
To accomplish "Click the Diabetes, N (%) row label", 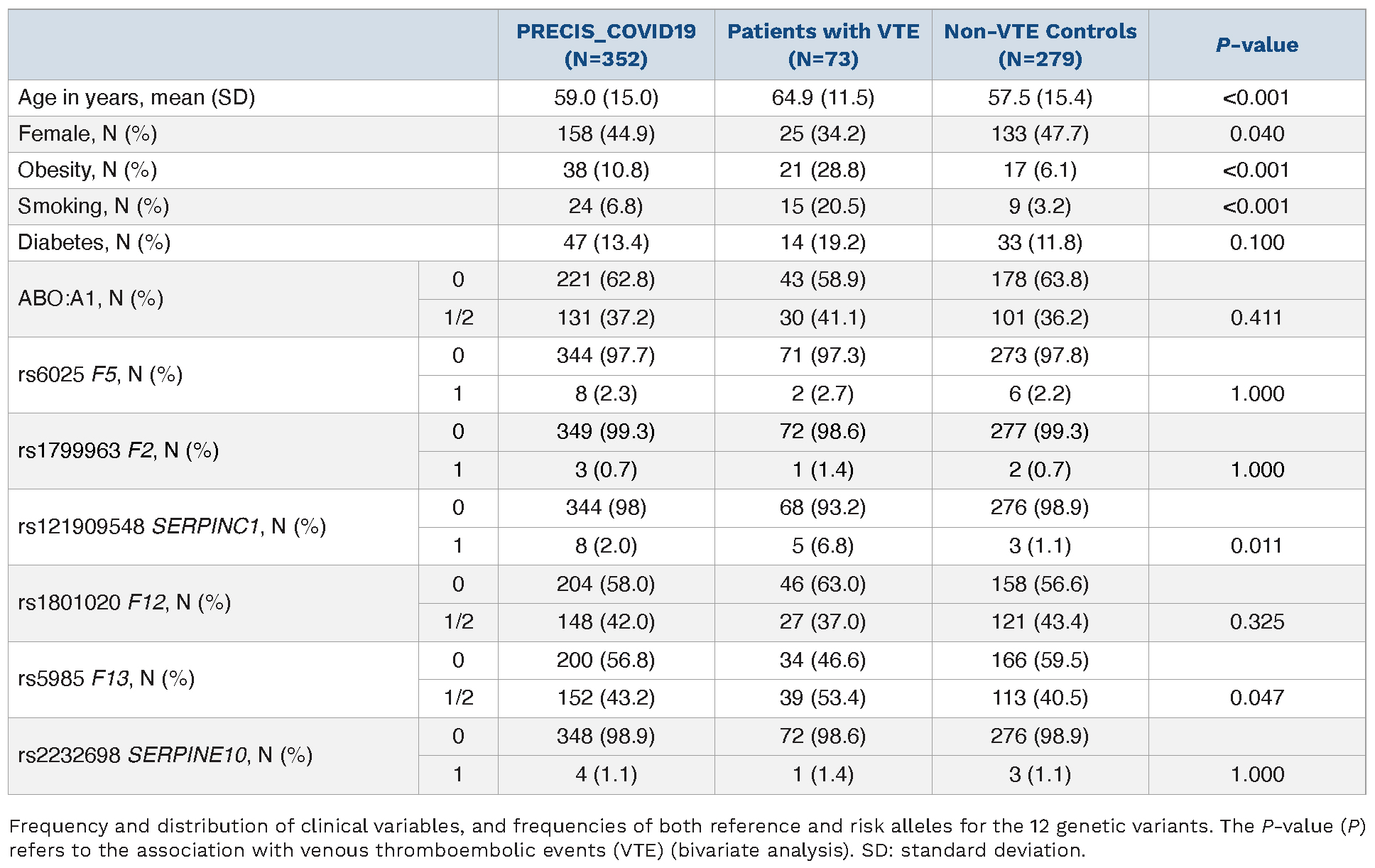I will point(94,242).
